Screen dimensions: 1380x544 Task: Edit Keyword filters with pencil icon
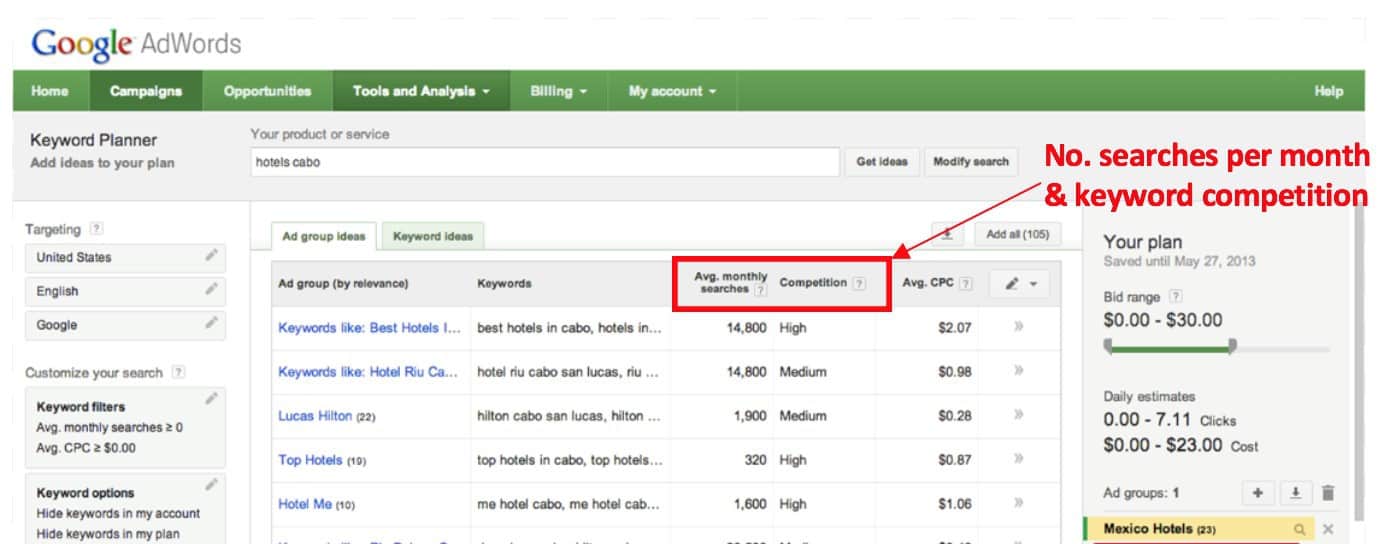[x=211, y=399]
